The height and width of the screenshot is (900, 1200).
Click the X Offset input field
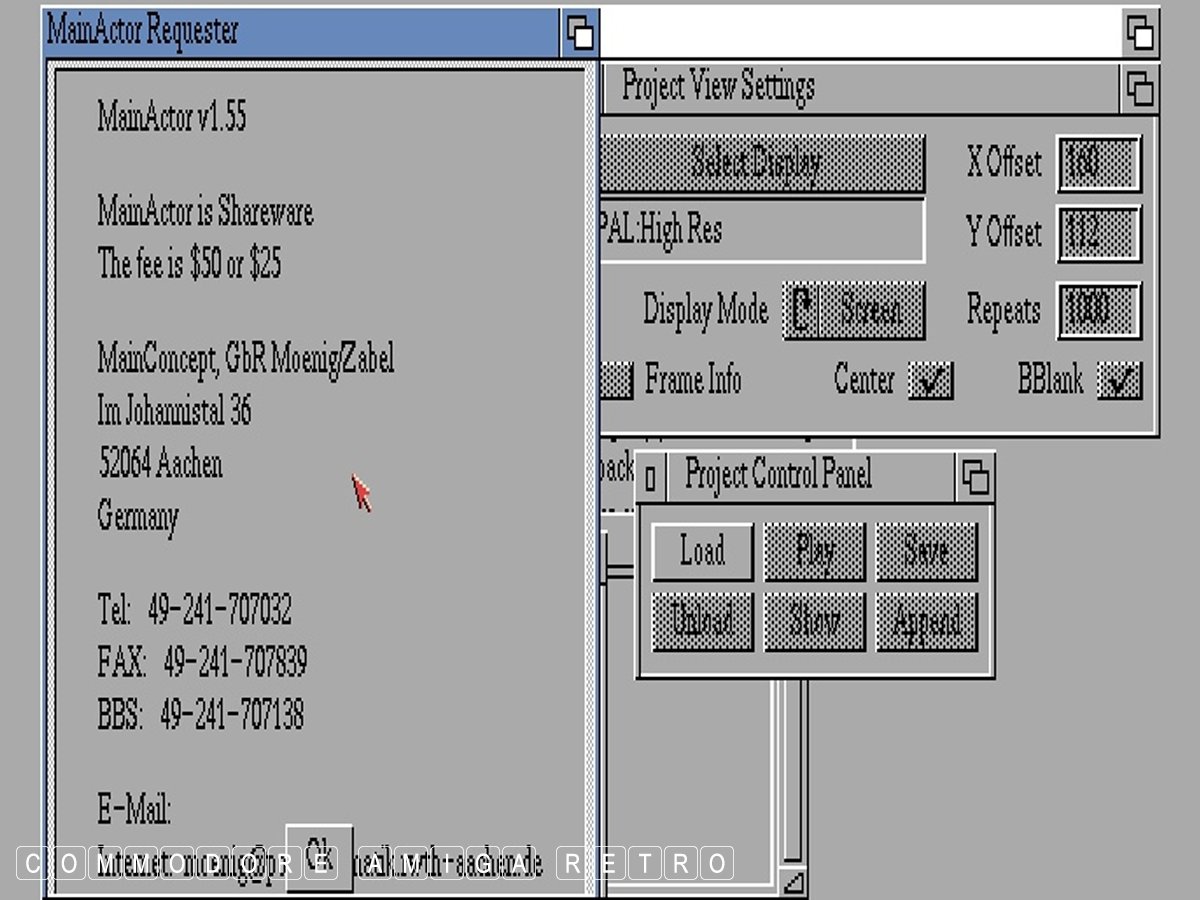pos(1099,163)
